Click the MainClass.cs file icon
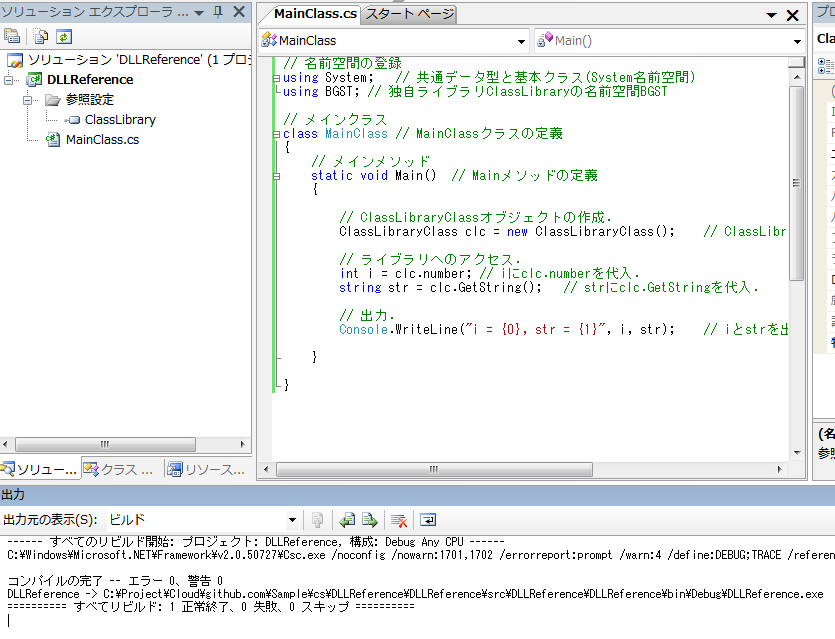Viewport: 835px width, 639px height. [x=53, y=140]
